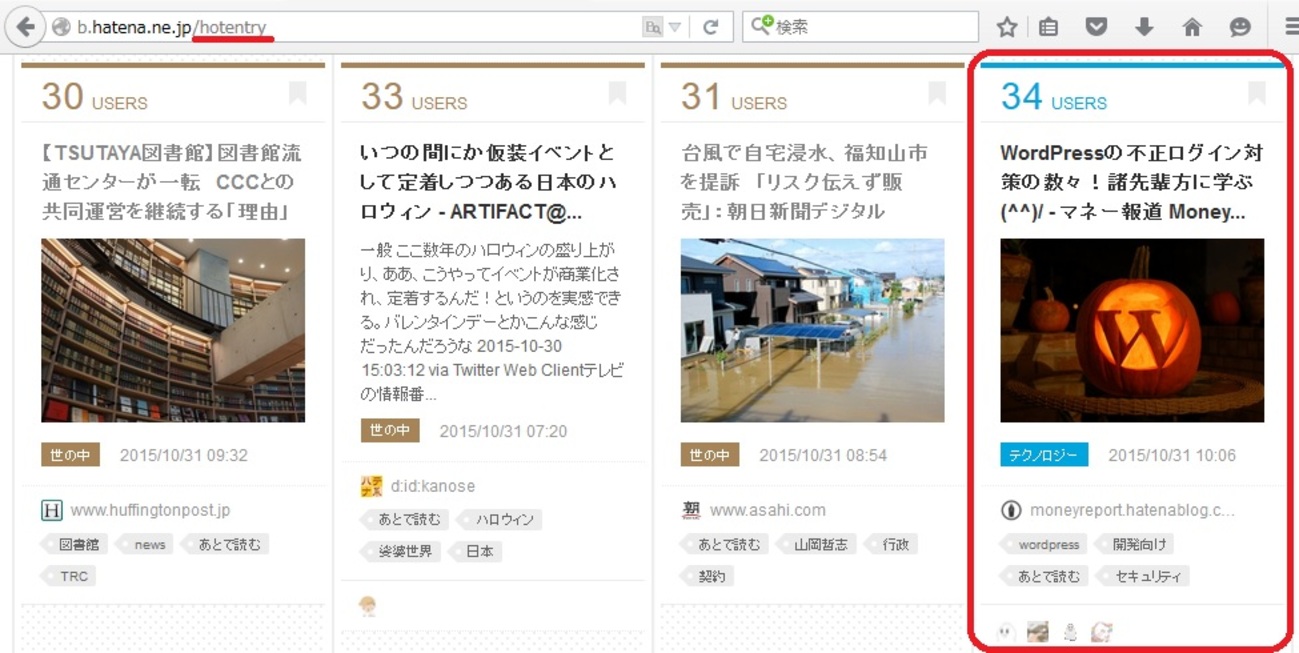This screenshot has width=1299, height=653.
Task: Open the 台風で自宅浸水 article title
Action: pos(806,182)
